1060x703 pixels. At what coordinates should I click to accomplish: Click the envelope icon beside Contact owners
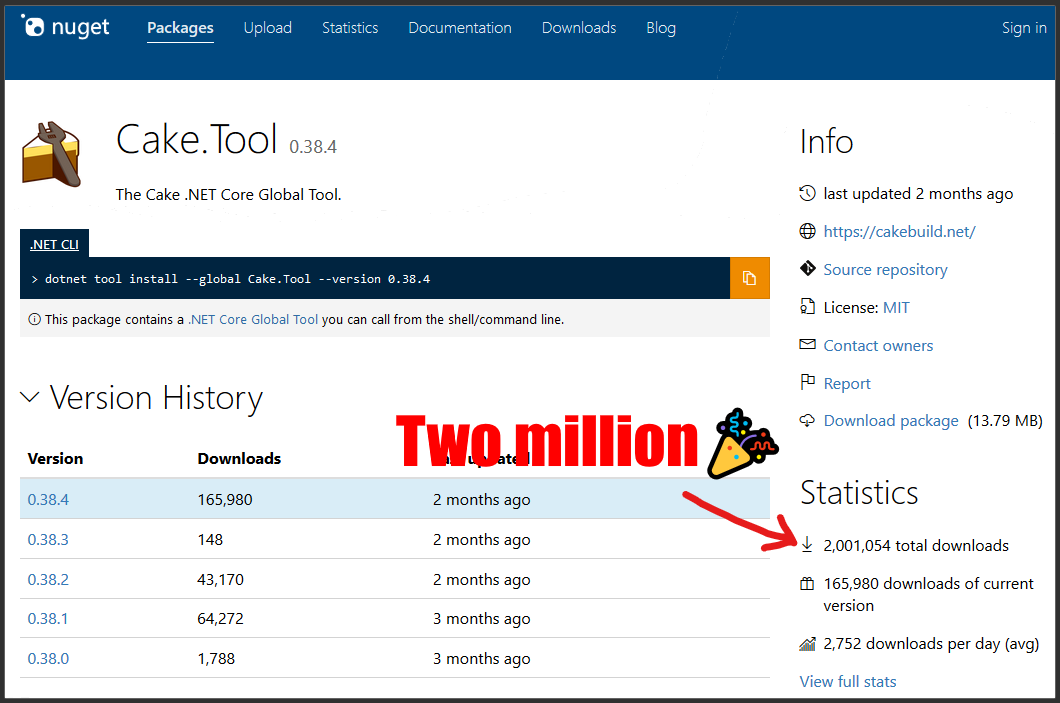pyautogui.click(x=807, y=344)
